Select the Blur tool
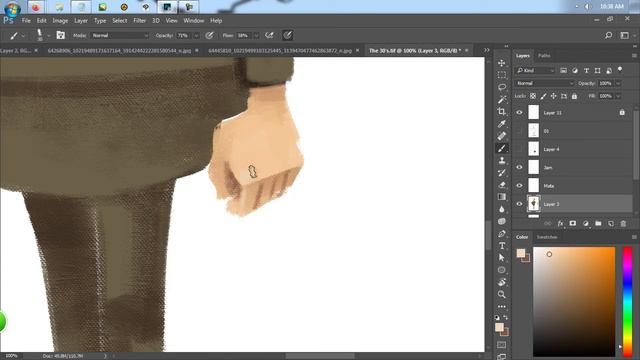 coord(502,209)
